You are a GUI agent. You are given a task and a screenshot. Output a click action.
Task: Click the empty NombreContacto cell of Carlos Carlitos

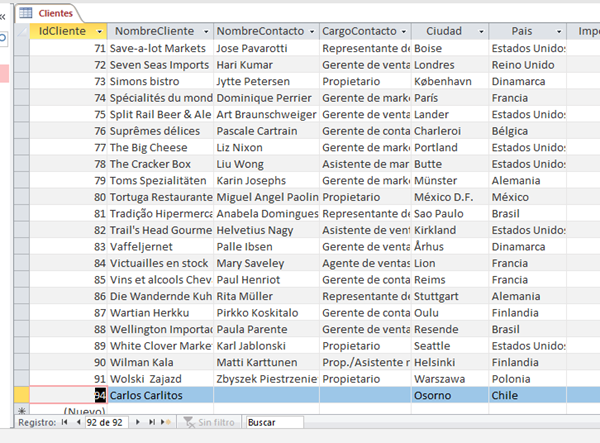pos(266,395)
